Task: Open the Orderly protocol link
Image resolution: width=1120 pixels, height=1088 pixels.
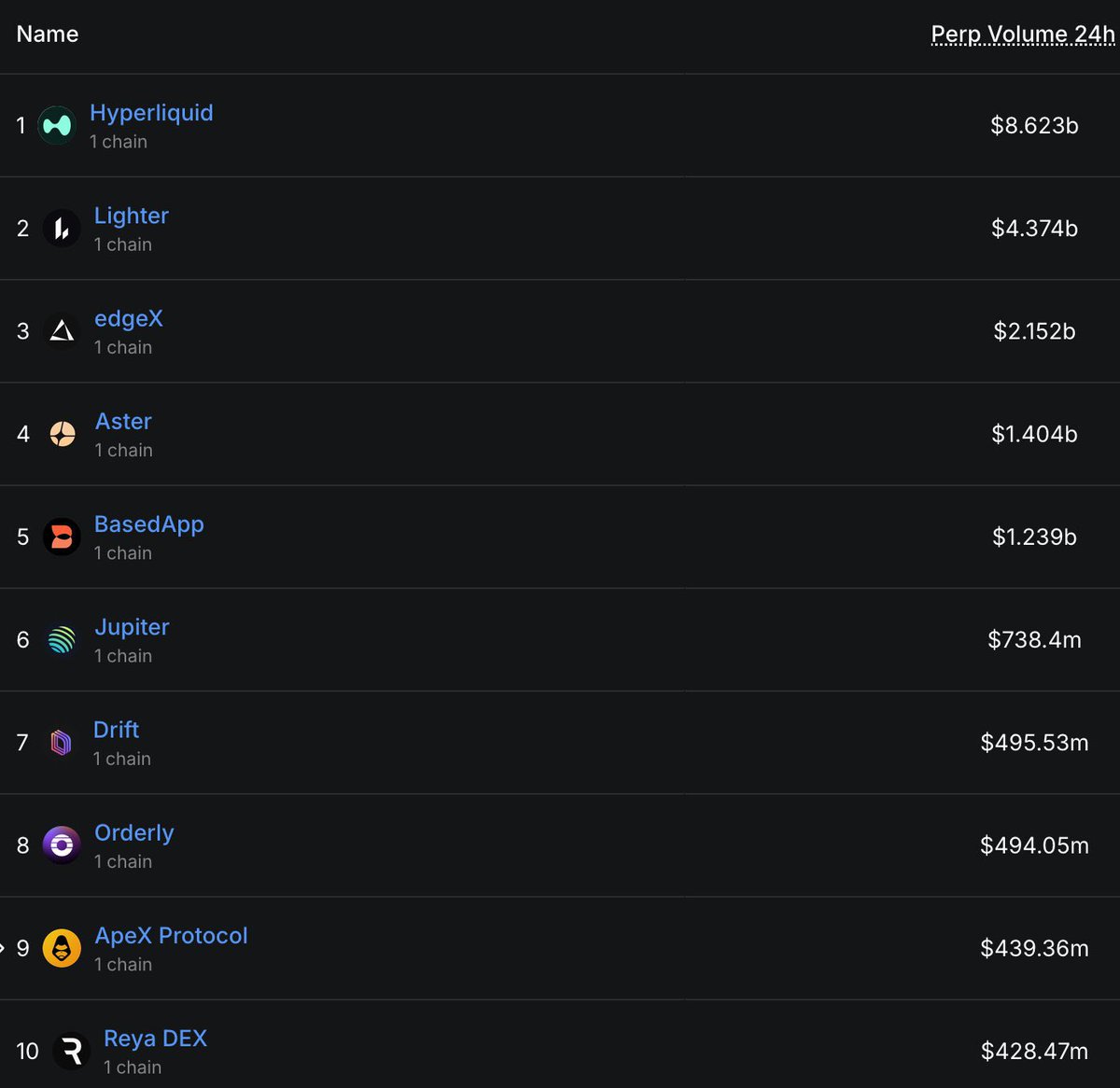Action: point(134,832)
